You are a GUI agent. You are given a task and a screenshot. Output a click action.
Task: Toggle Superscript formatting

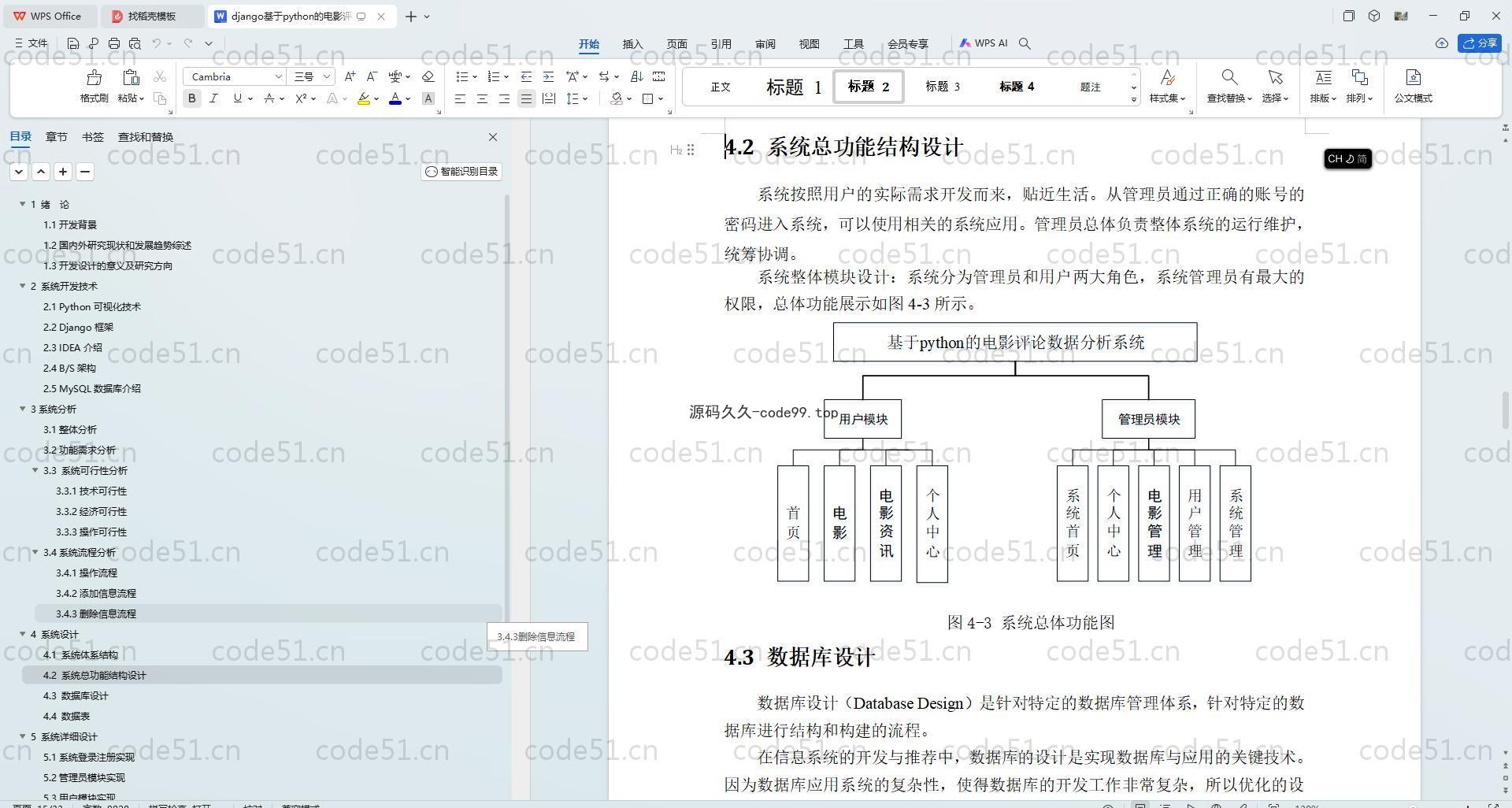301,98
